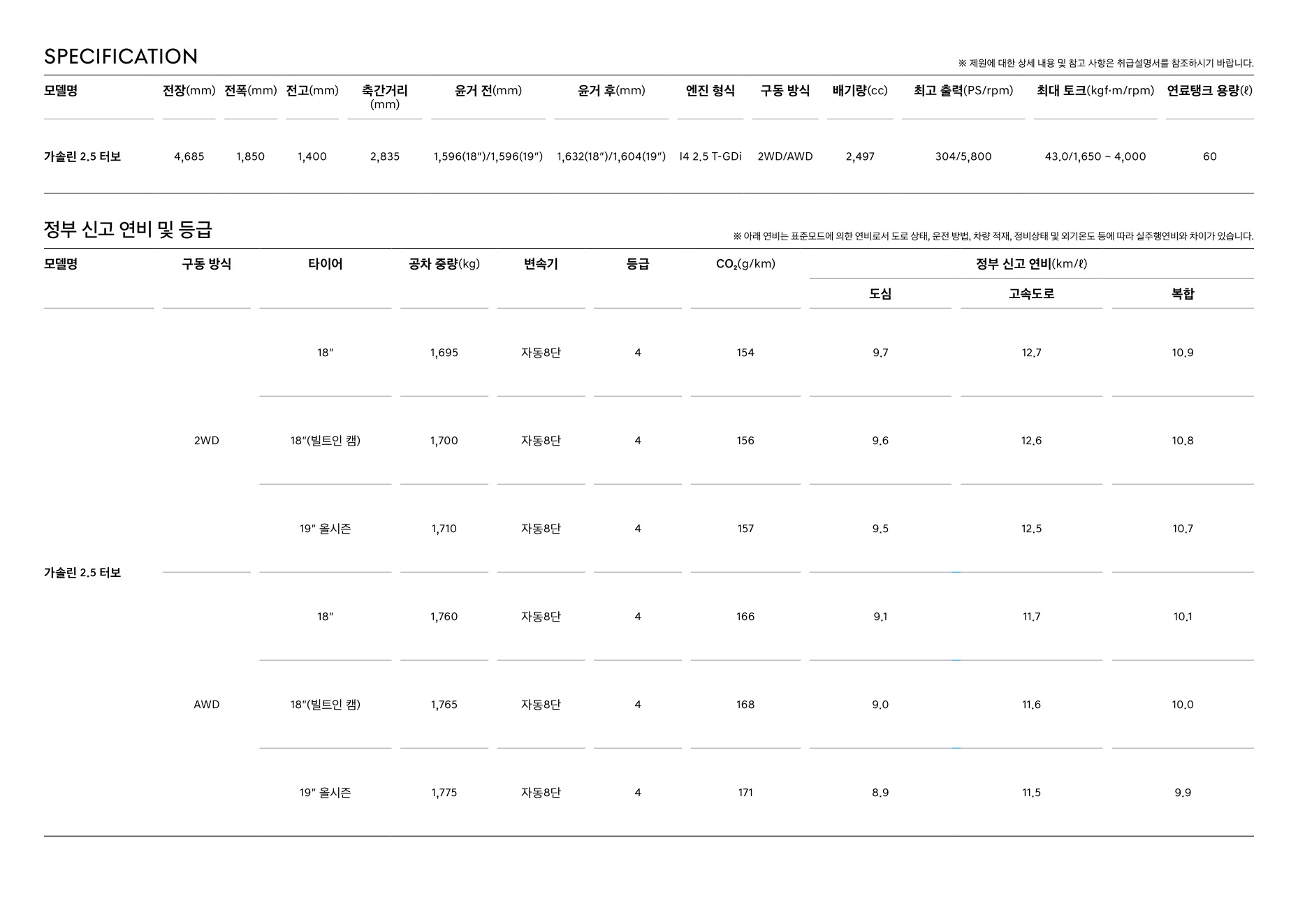The image size is (1298, 924).
Task: Select the CO₂(g/km) column header
Action: click(745, 264)
